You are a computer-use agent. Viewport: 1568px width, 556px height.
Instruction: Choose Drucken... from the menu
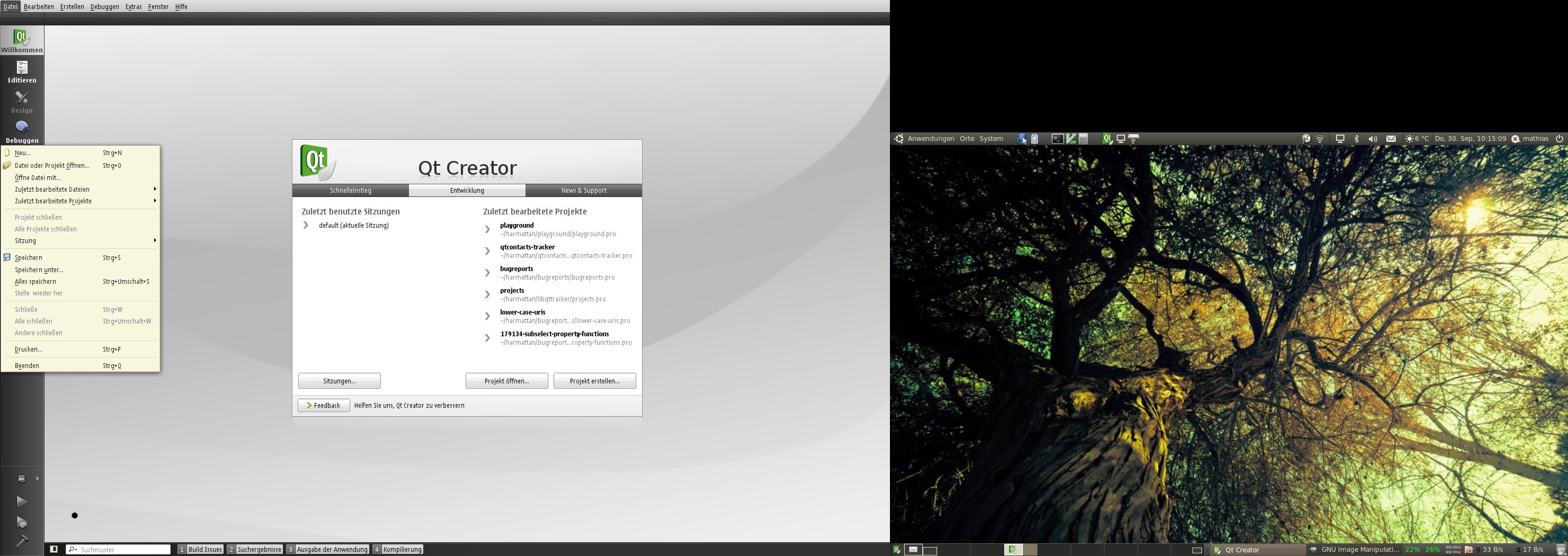click(x=81, y=349)
